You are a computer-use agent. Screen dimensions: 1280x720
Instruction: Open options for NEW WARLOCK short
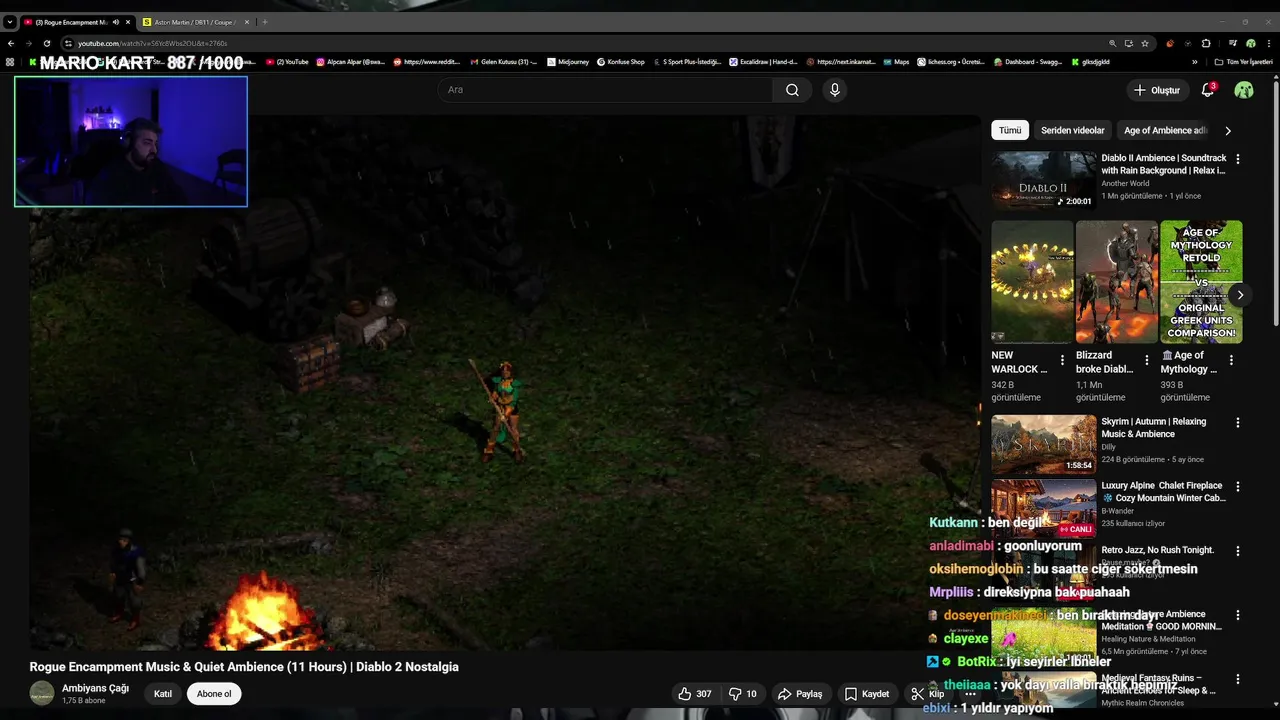pos(1063,360)
